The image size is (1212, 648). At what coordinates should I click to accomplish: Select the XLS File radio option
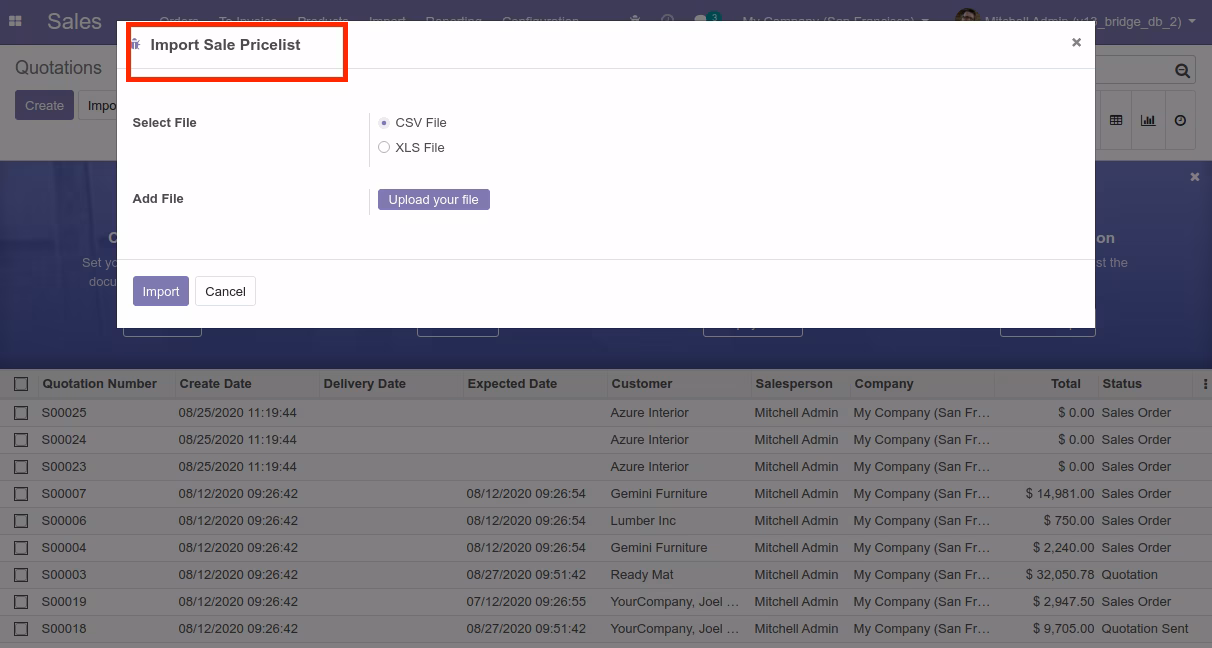click(384, 148)
